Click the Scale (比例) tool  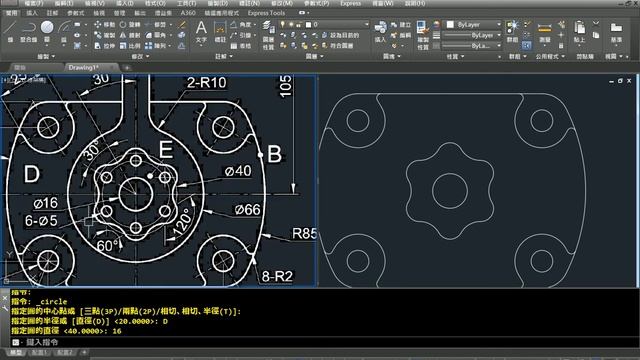[130, 46]
